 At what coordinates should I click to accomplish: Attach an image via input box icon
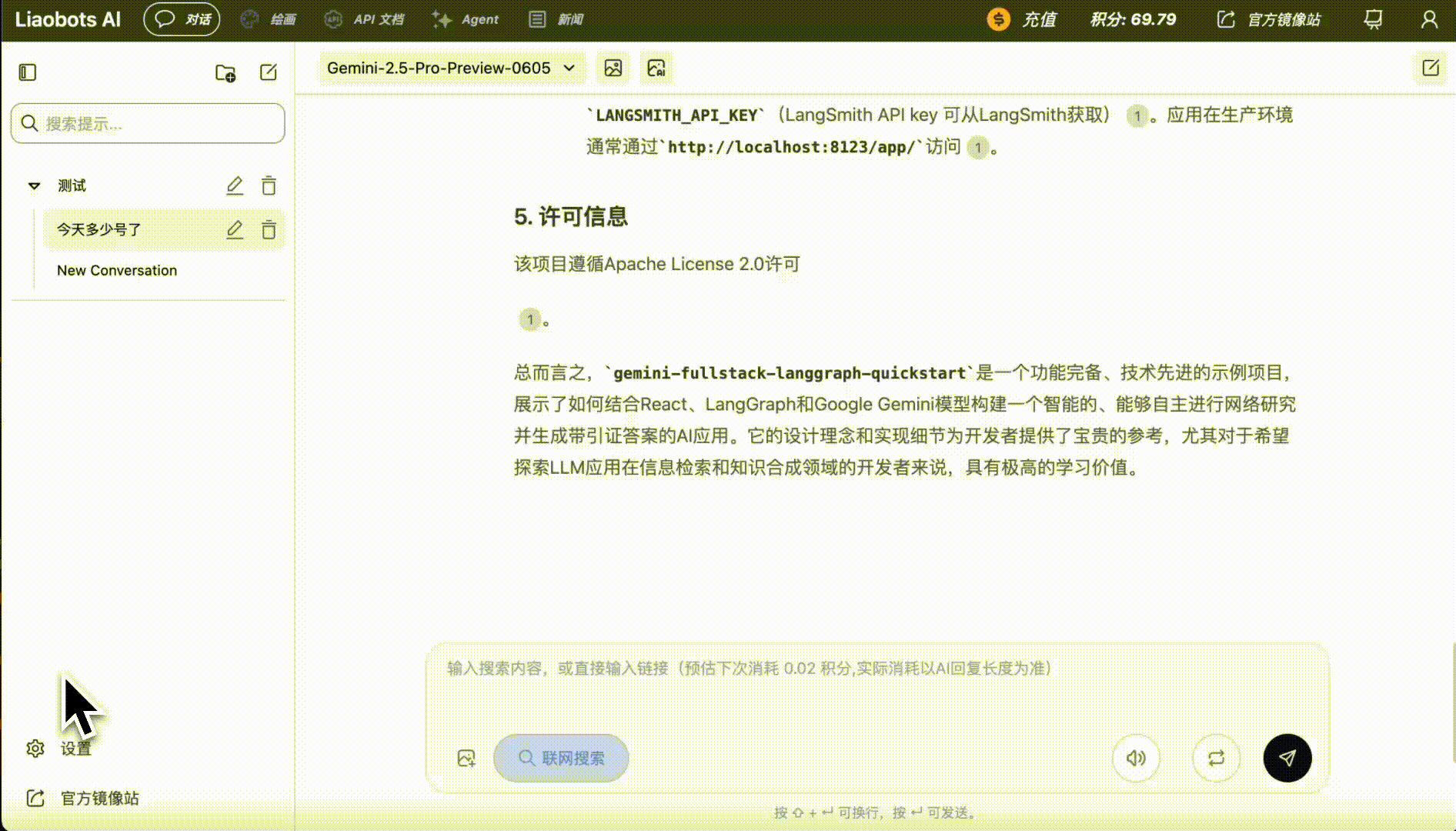[x=466, y=758]
